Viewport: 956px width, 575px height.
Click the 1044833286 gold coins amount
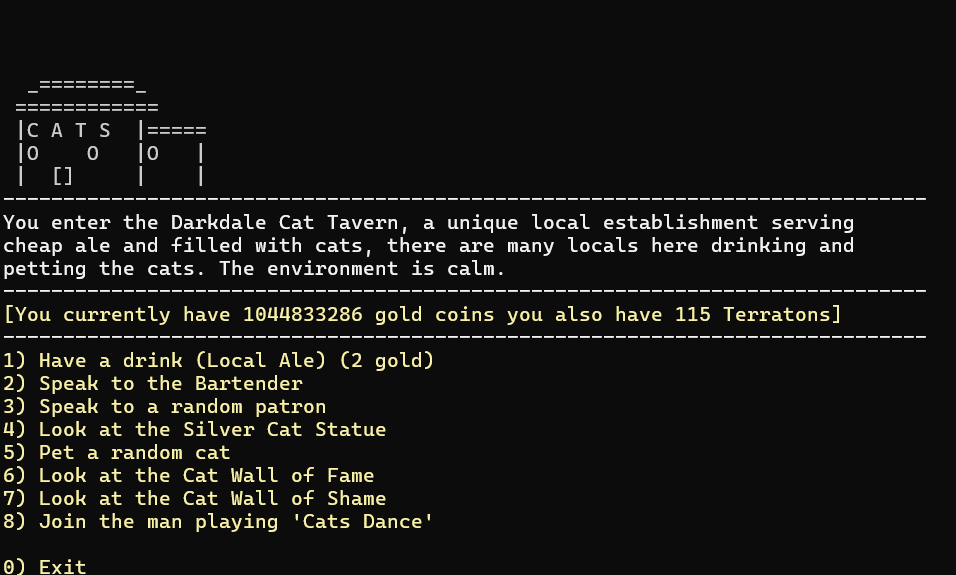(x=302, y=315)
